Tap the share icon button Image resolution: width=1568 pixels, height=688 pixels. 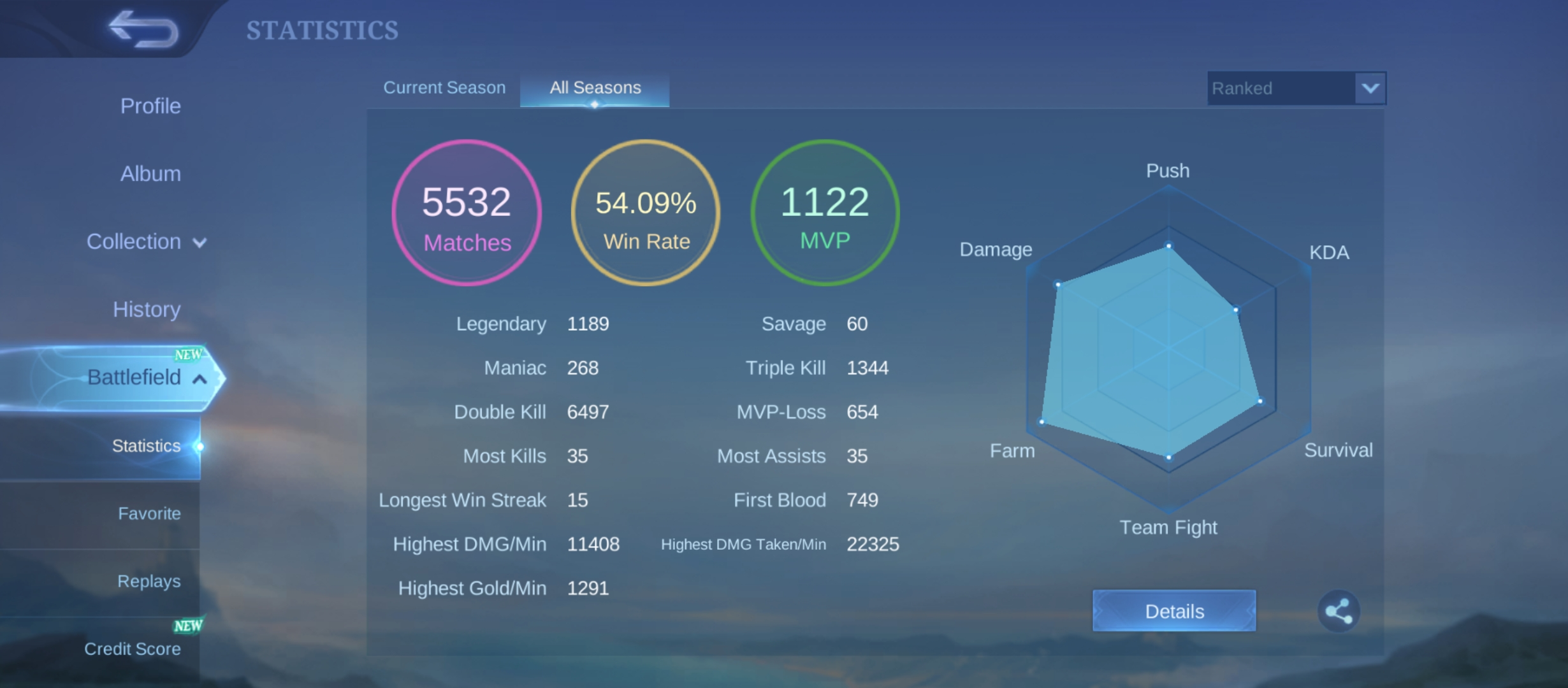[x=1338, y=611]
